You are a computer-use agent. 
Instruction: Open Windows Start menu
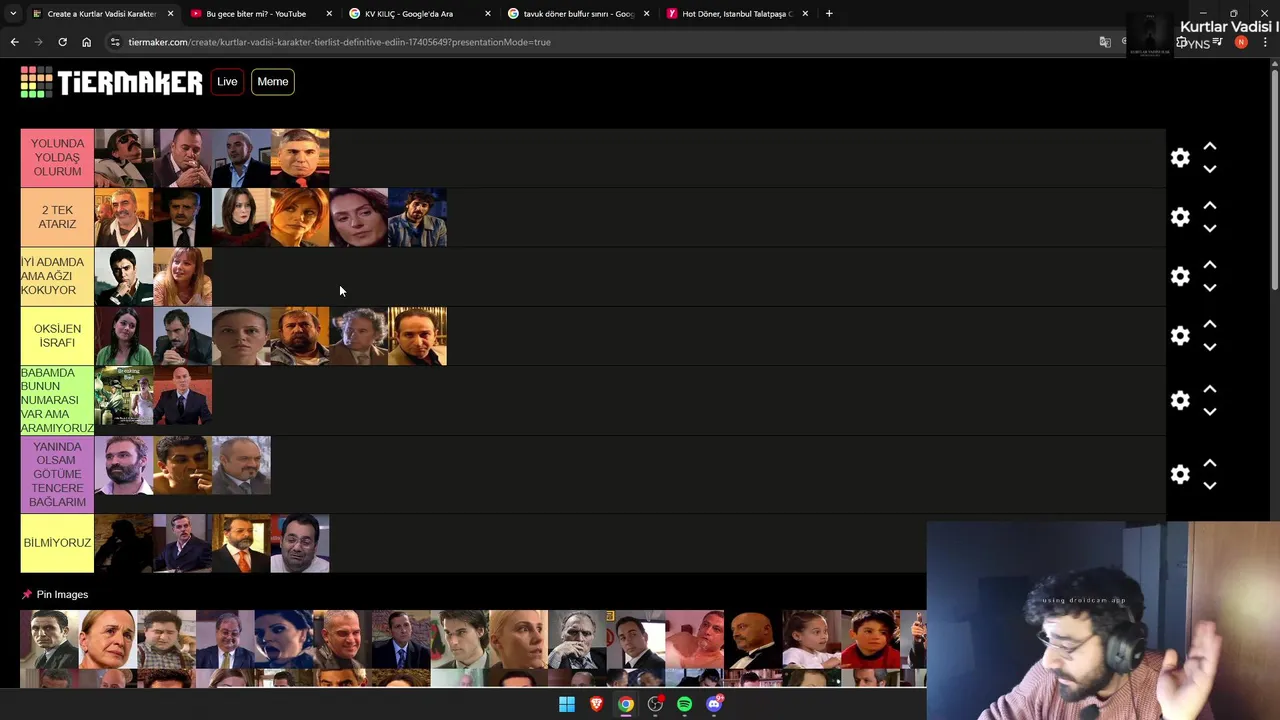click(567, 704)
